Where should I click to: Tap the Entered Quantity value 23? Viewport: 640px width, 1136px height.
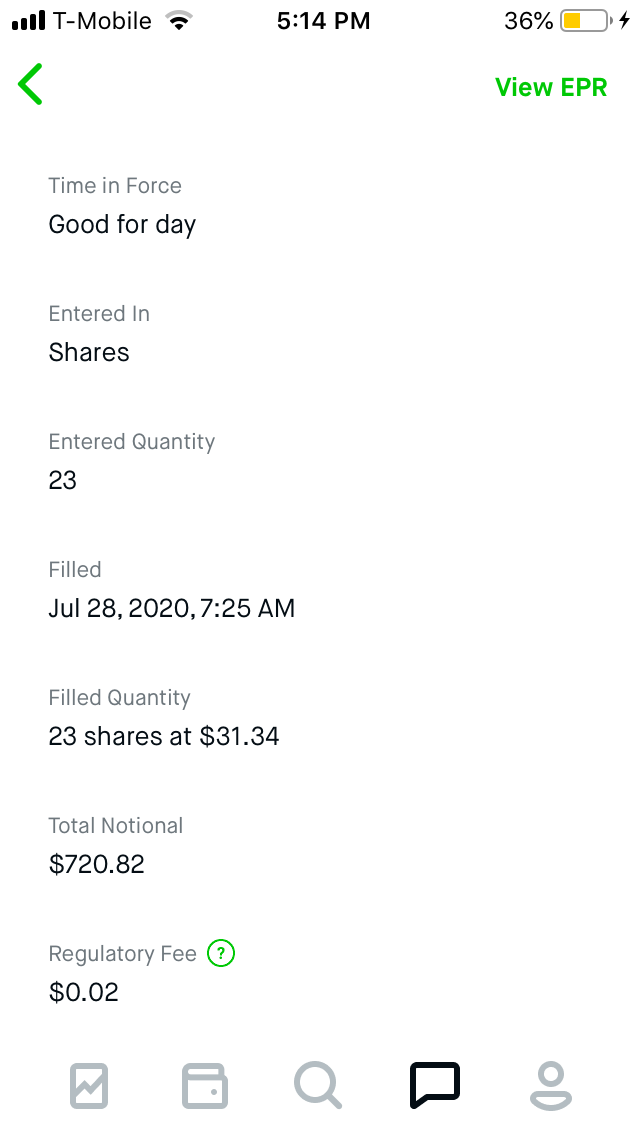63,480
